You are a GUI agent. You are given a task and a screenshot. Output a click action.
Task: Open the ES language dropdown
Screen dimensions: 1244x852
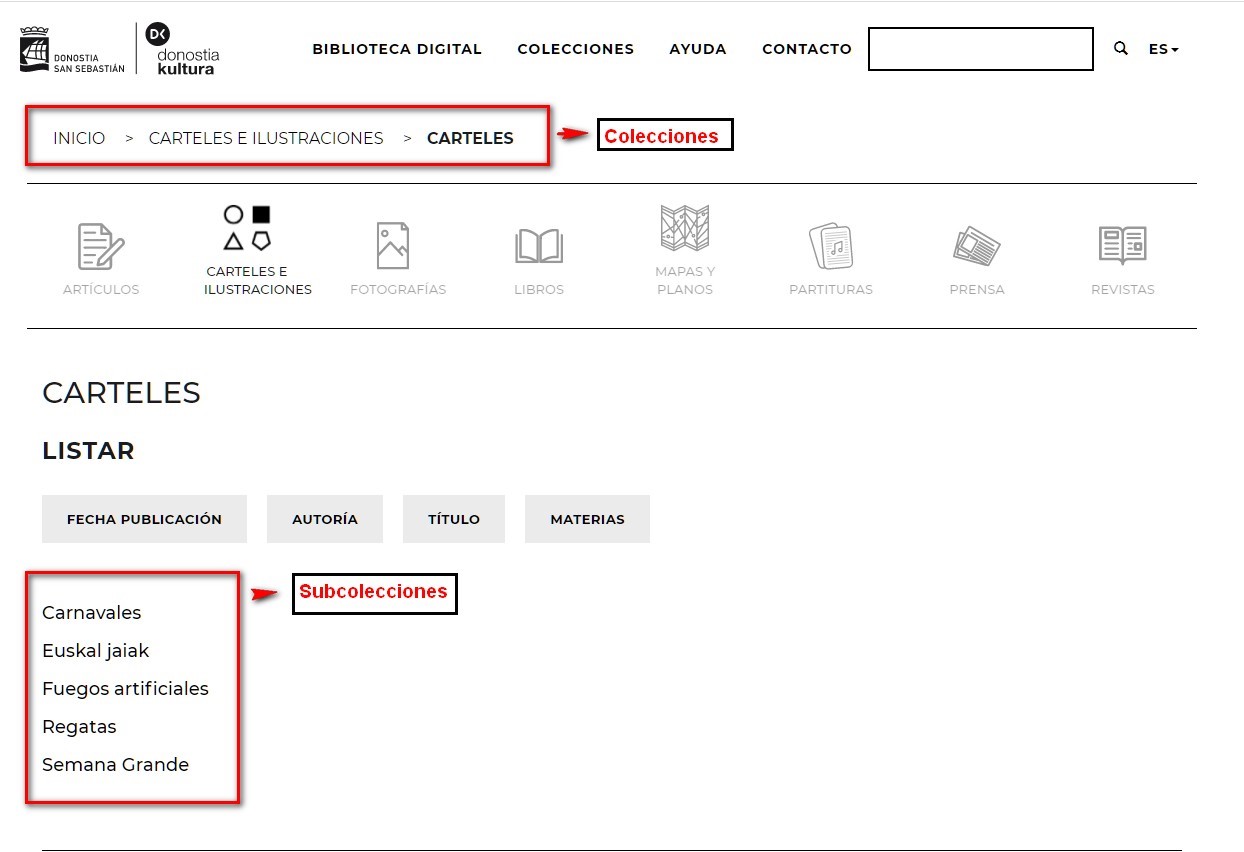point(1163,49)
